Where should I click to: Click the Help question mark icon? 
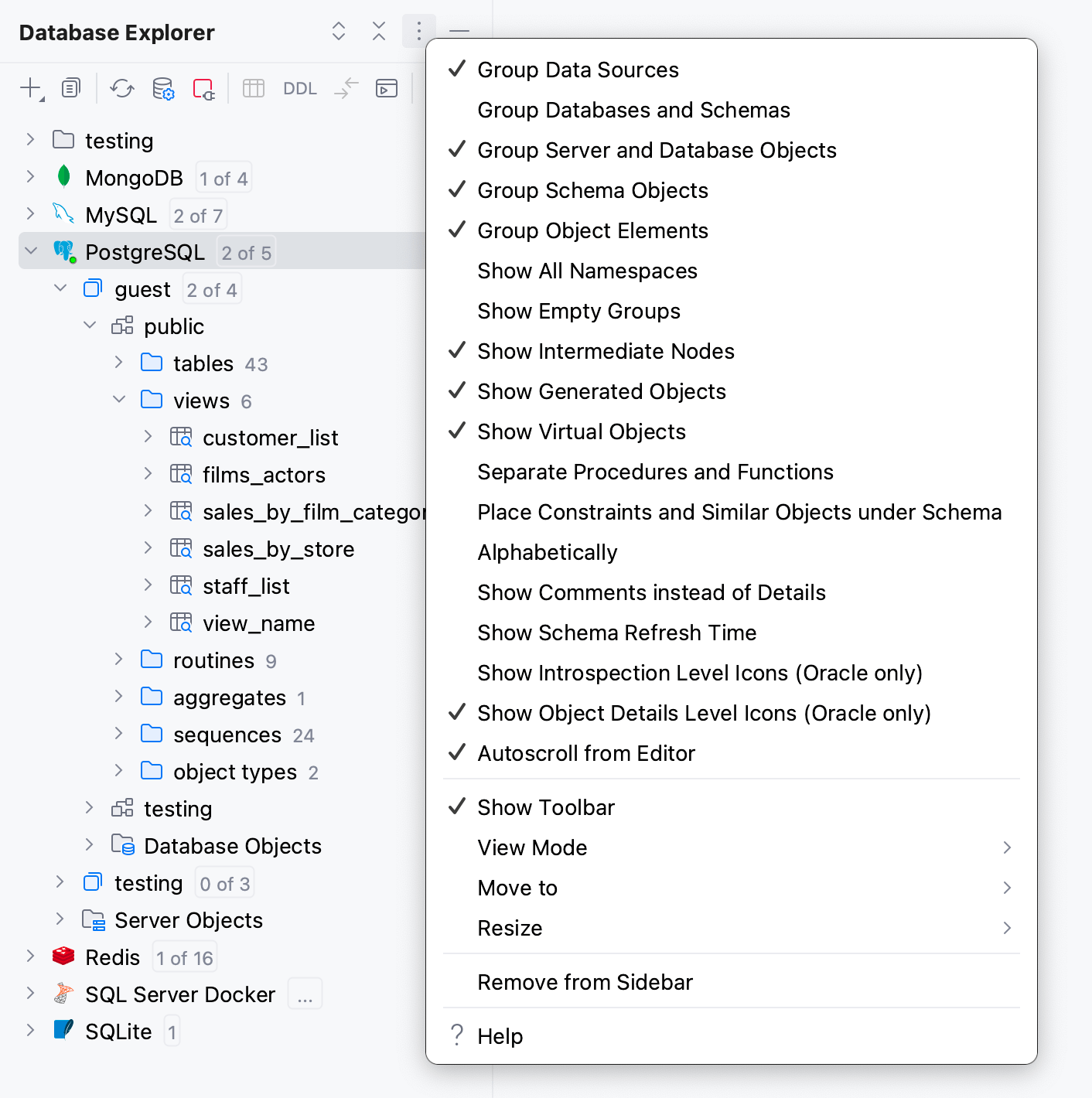pos(457,1035)
